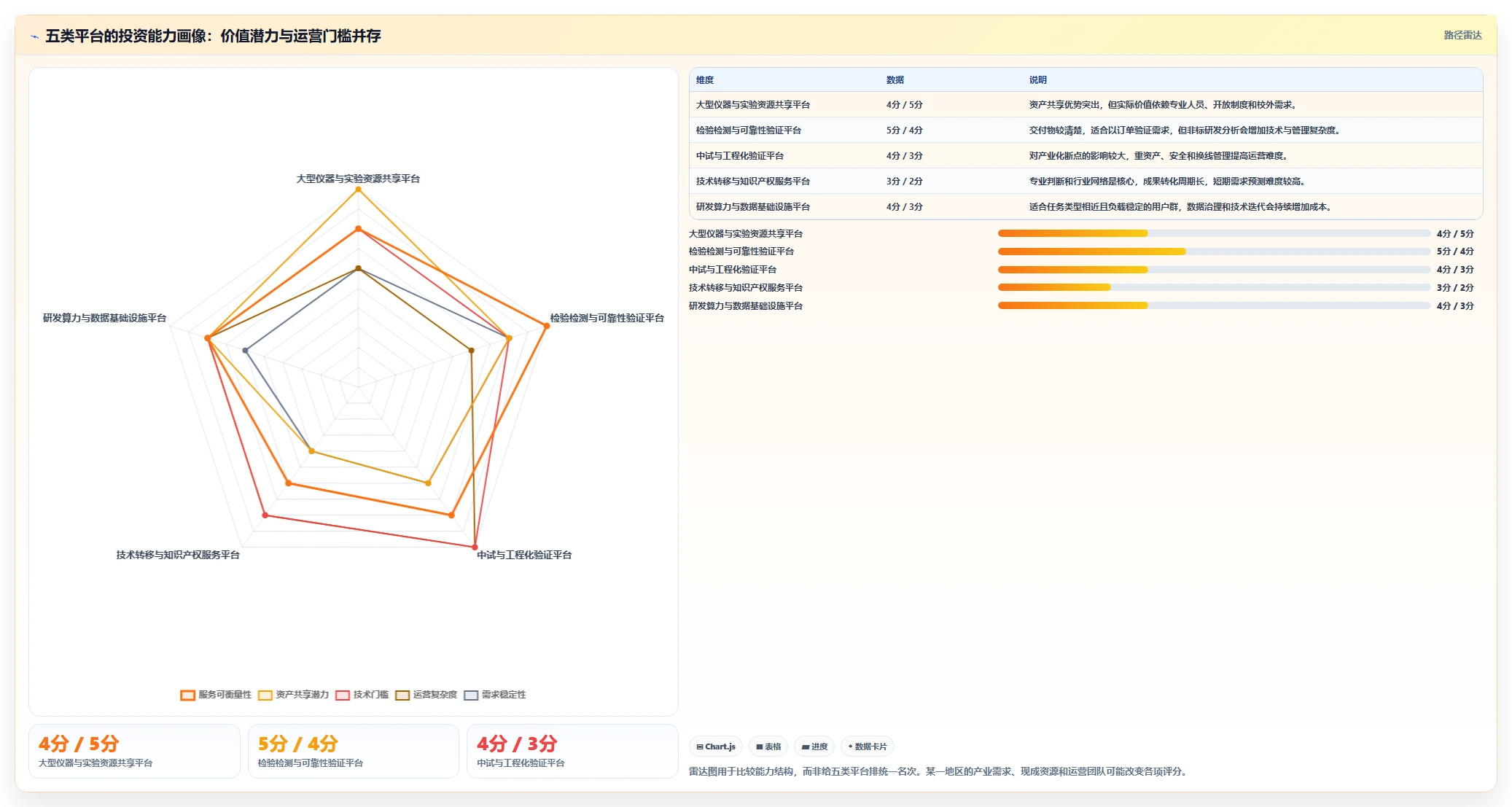Click the progress bar for 研发算力与数据基础设施平台
Viewport: 1512px width, 807px height.
click(x=1214, y=305)
